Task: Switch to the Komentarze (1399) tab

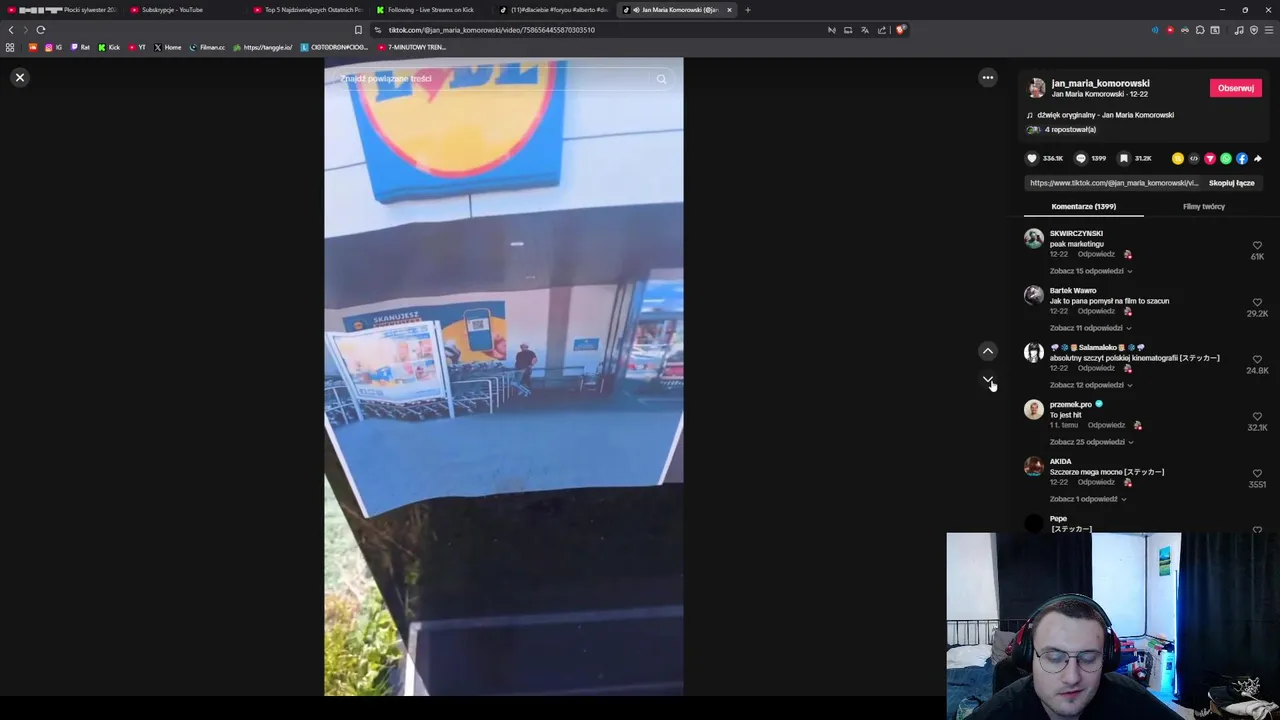Action: [x=1083, y=206]
